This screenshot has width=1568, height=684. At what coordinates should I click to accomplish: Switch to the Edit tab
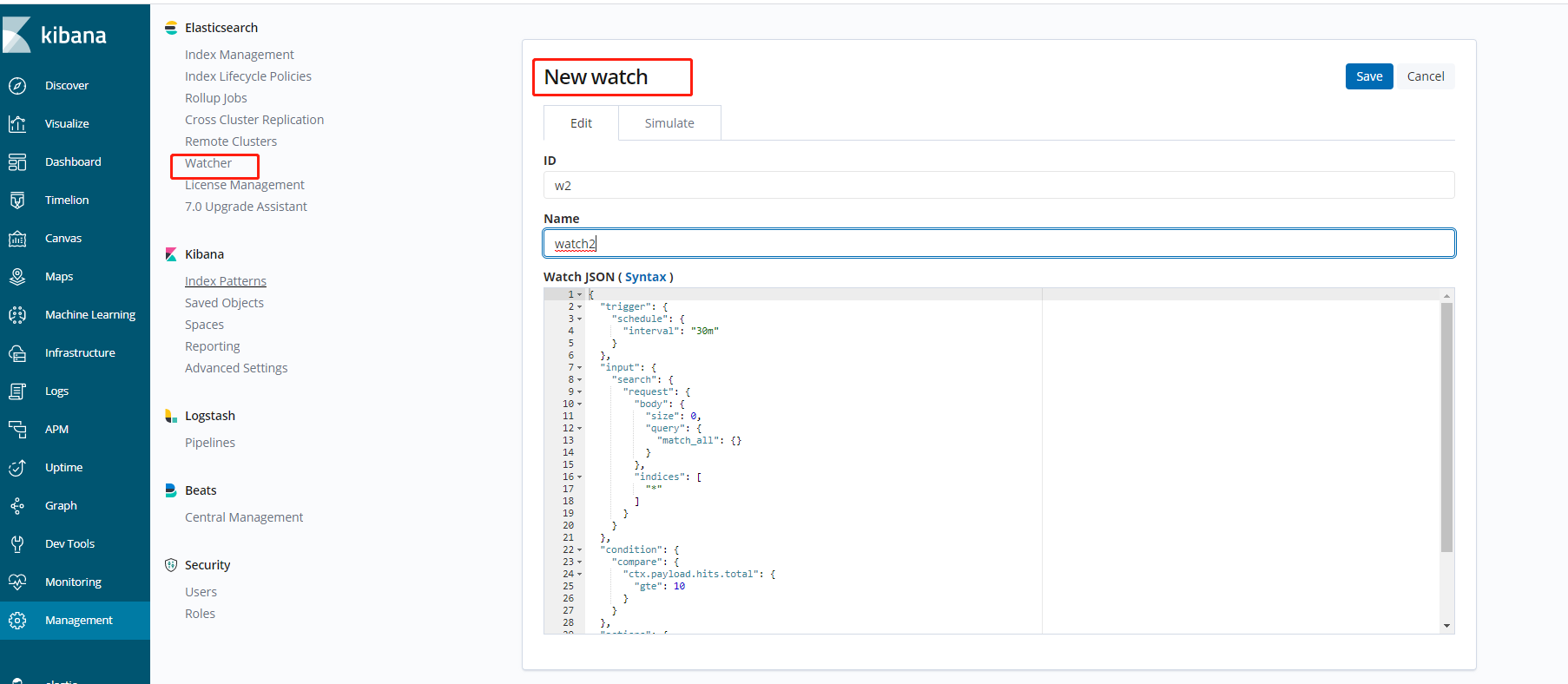pos(581,123)
